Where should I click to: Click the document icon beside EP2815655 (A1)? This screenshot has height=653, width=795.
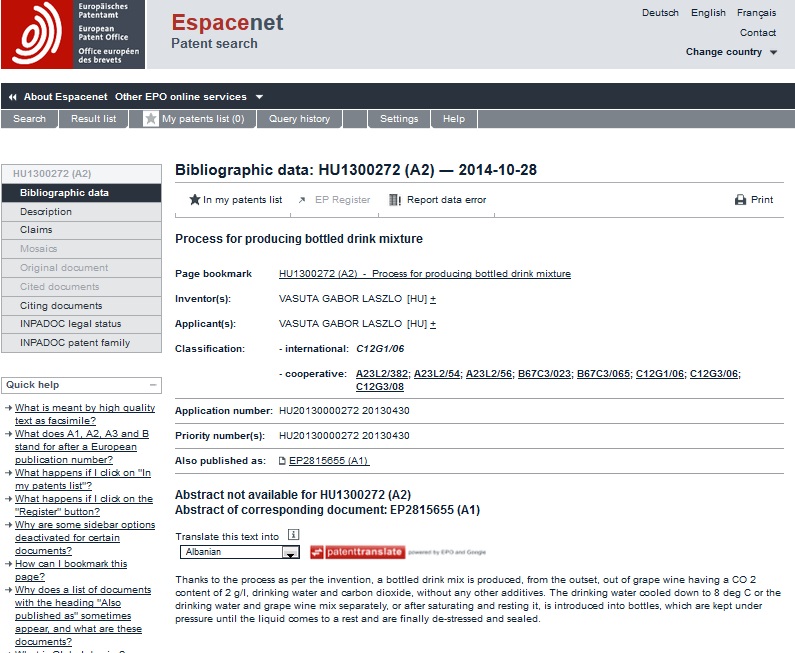click(282, 461)
